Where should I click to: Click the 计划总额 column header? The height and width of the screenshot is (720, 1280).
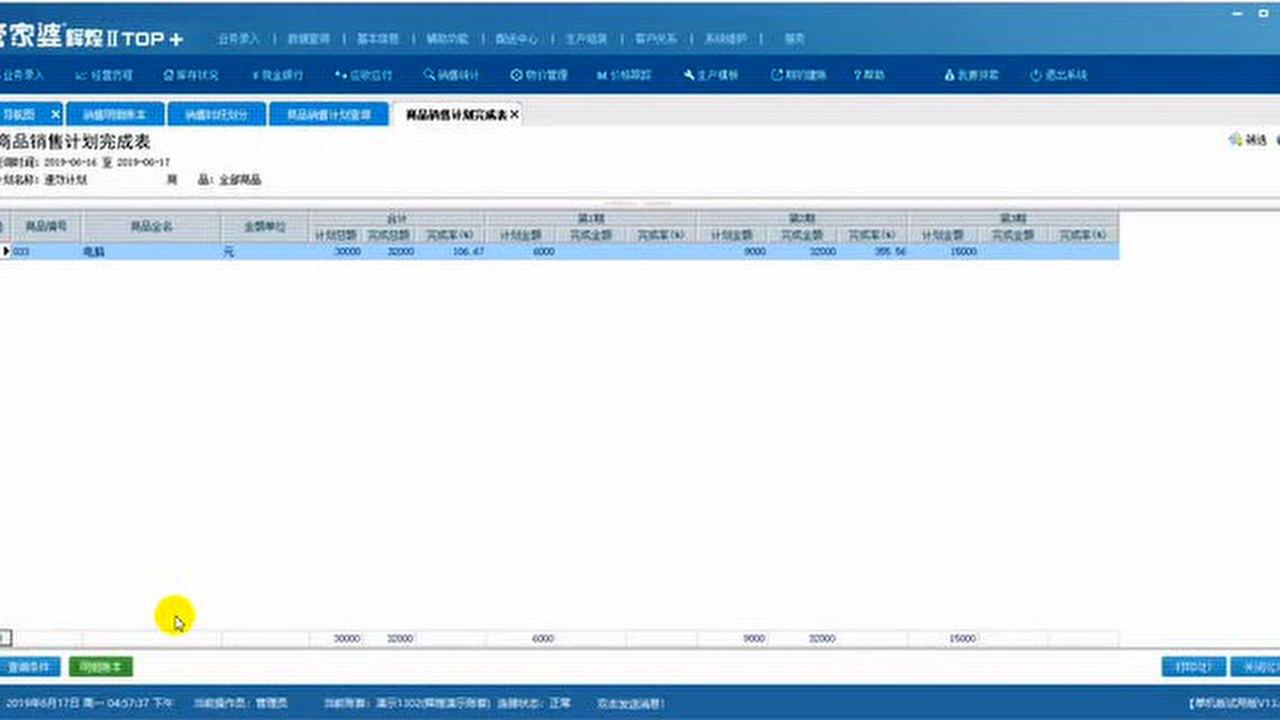pos(336,235)
